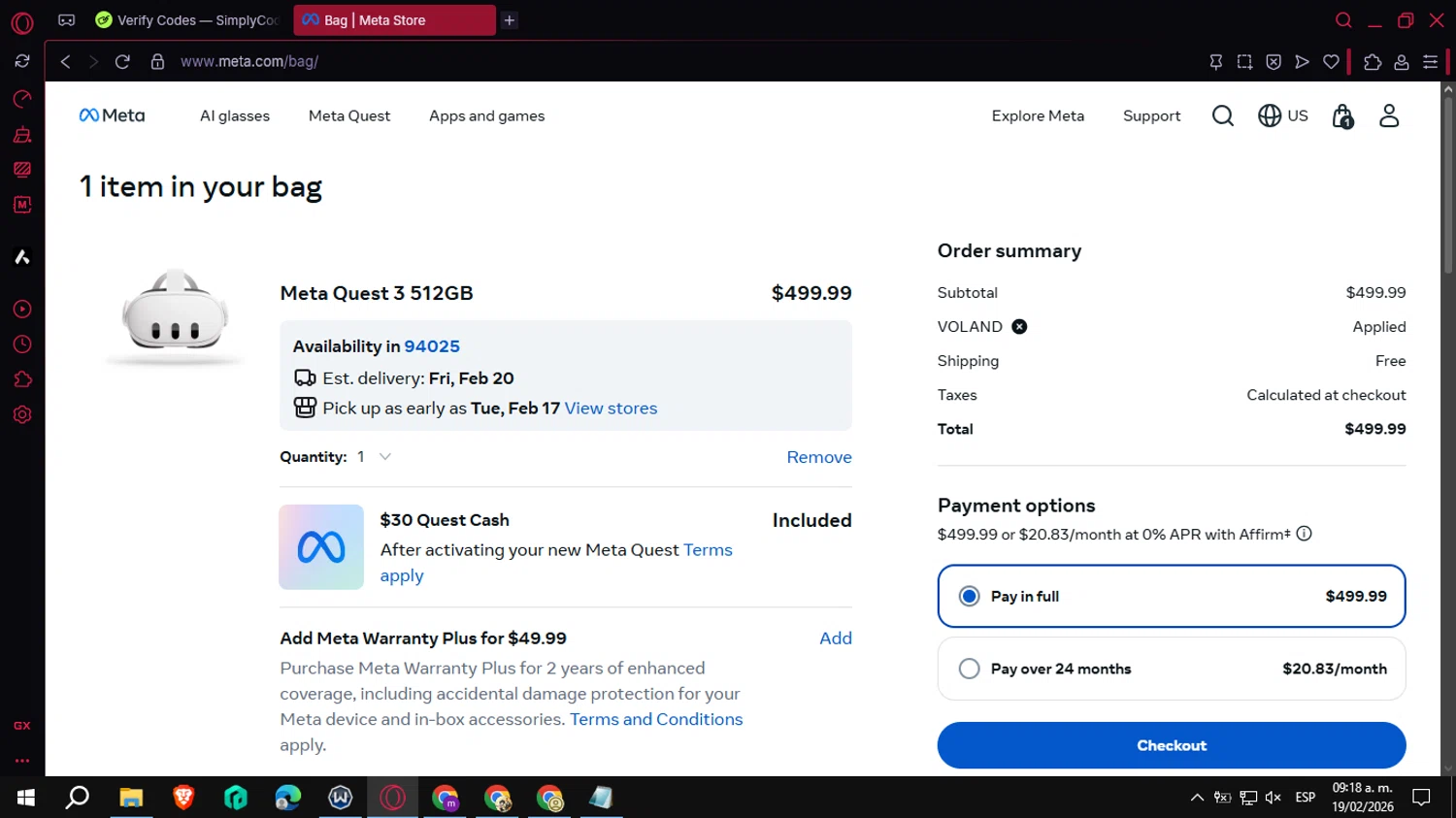Click the send-arrow Flow icon
This screenshot has height=818, width=1456.
(1303, 61)
